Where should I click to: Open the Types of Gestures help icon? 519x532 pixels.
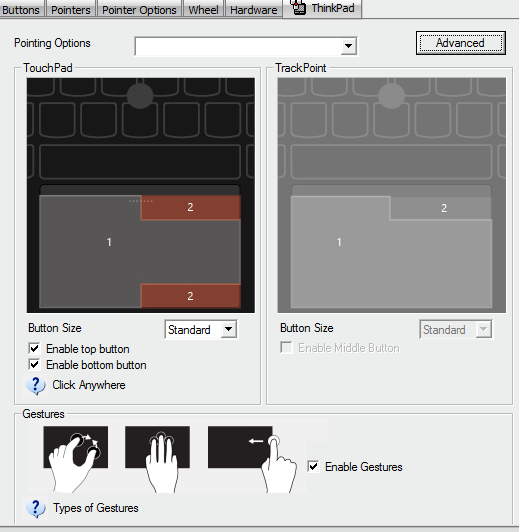pyautogui.click(x=36, y=509)
